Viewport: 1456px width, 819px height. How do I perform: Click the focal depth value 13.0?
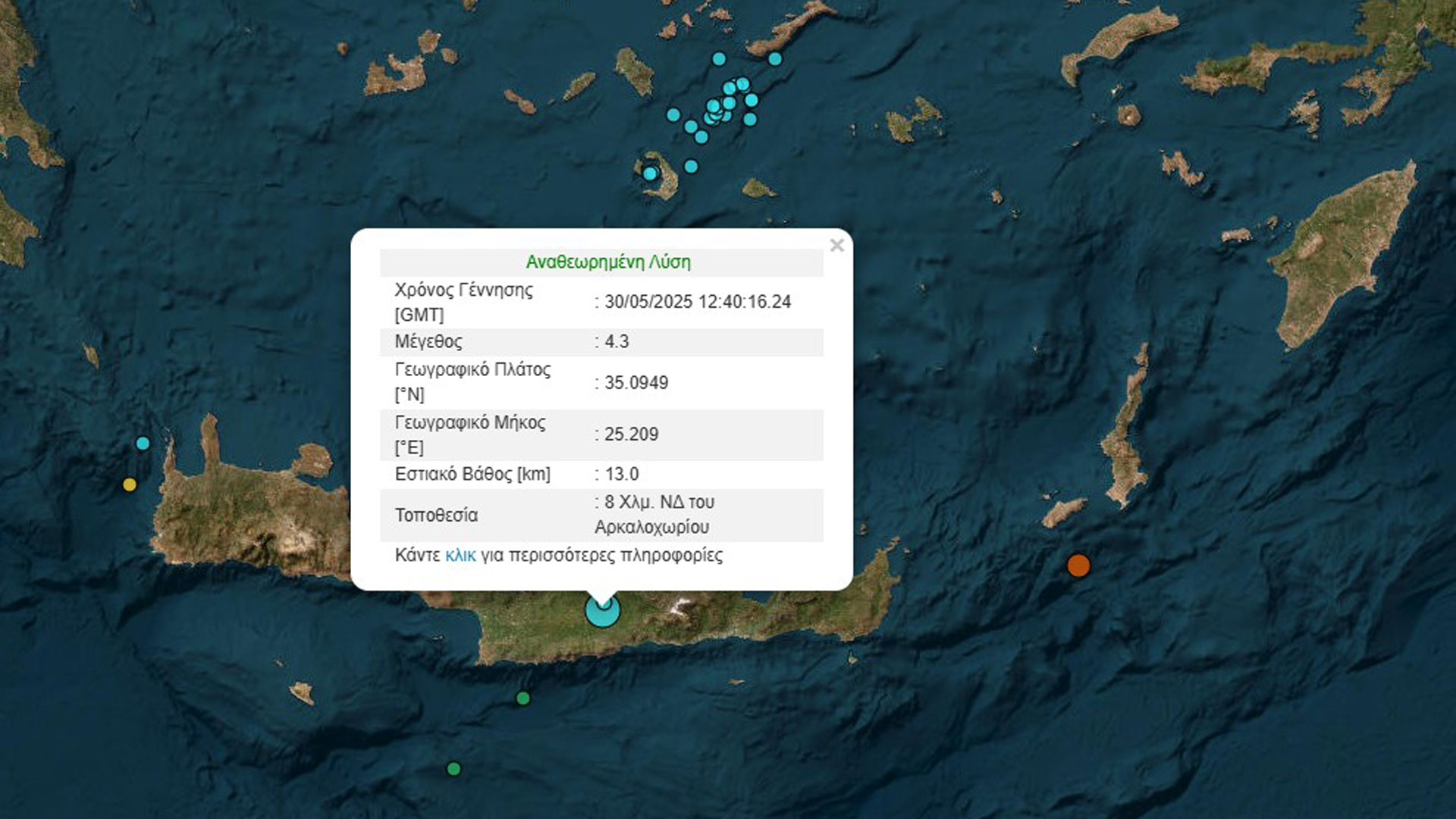[x=621, y=475]
